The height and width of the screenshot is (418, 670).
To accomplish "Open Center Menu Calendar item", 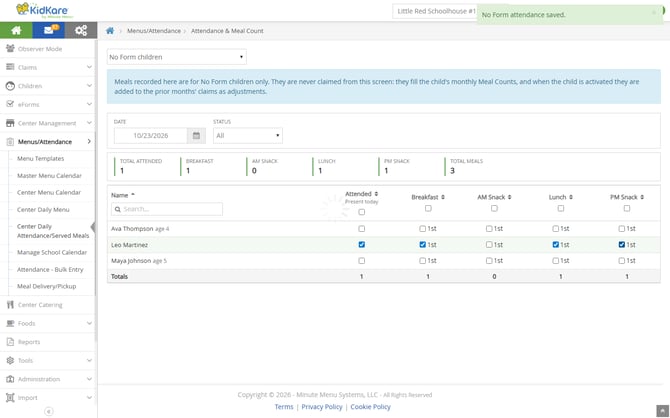I will click(x=49, y=193).
